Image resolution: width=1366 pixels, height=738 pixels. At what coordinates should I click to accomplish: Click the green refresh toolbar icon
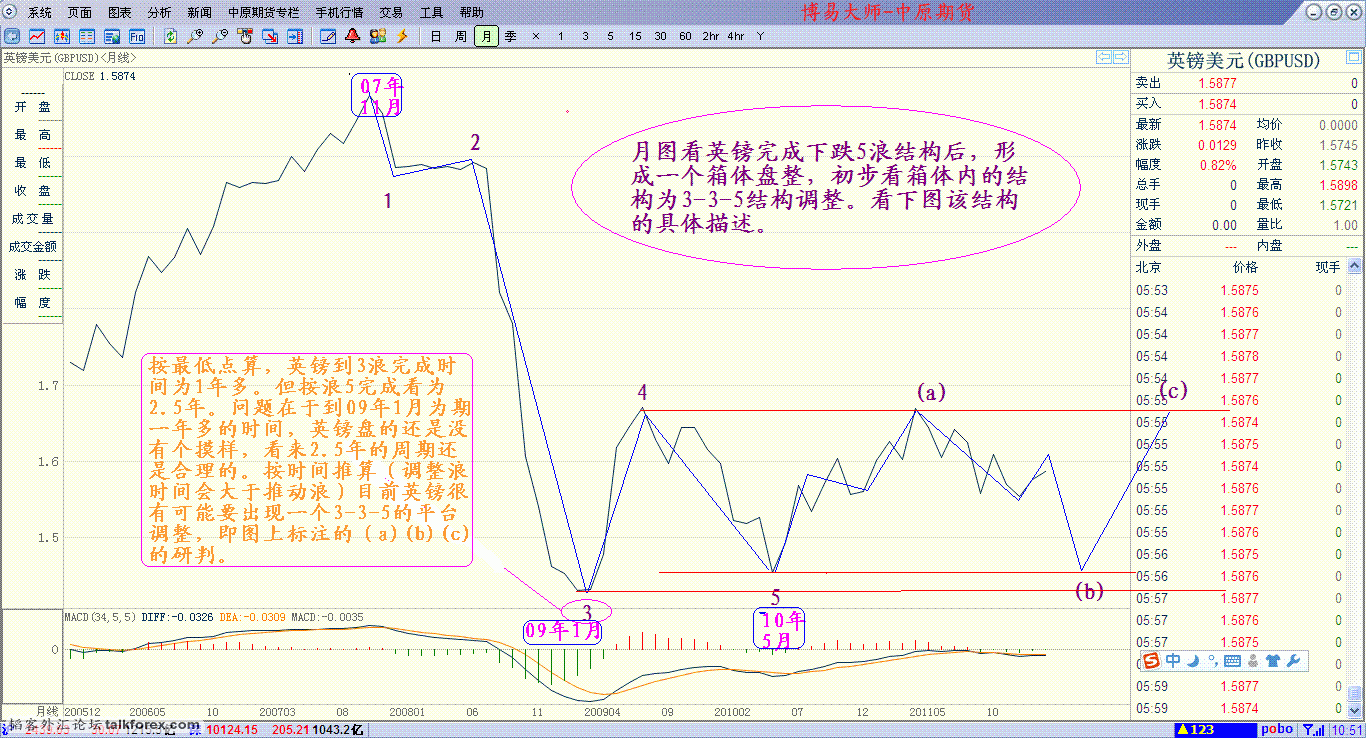[x=171, y=36]
